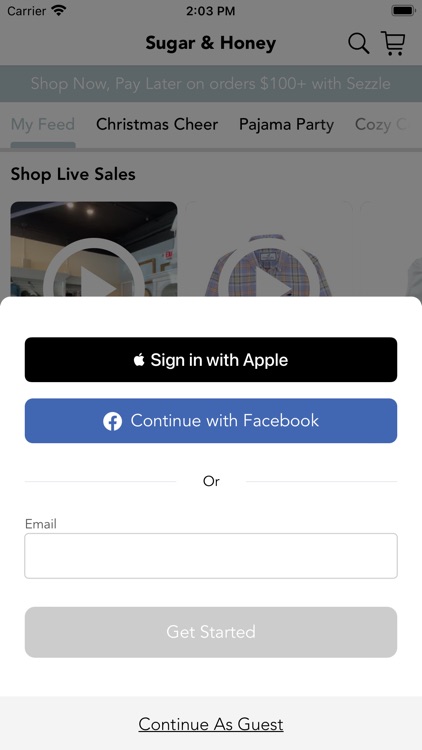The width and height of the screenshot is (422, 750).
Task: Focus the Email input field
Action: click(x=211, y=556)
